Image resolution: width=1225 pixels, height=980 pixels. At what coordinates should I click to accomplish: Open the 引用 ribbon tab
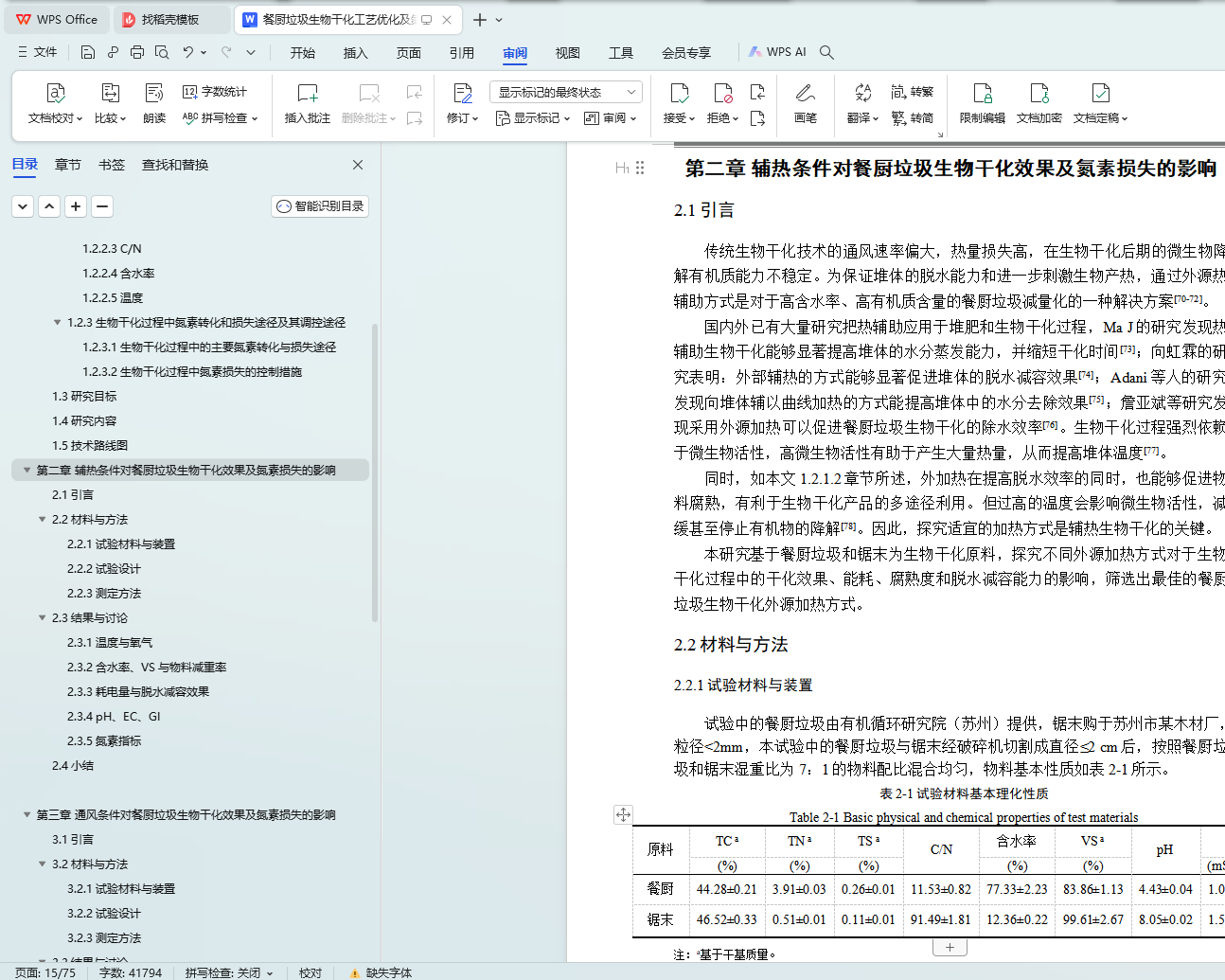pyautogui.click(x=462, y=53)
